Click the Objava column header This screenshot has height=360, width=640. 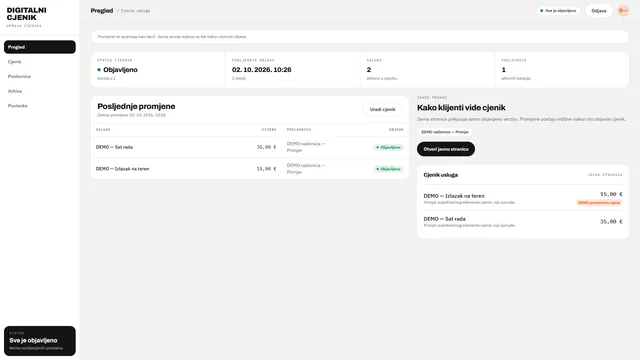click(396, 129)
